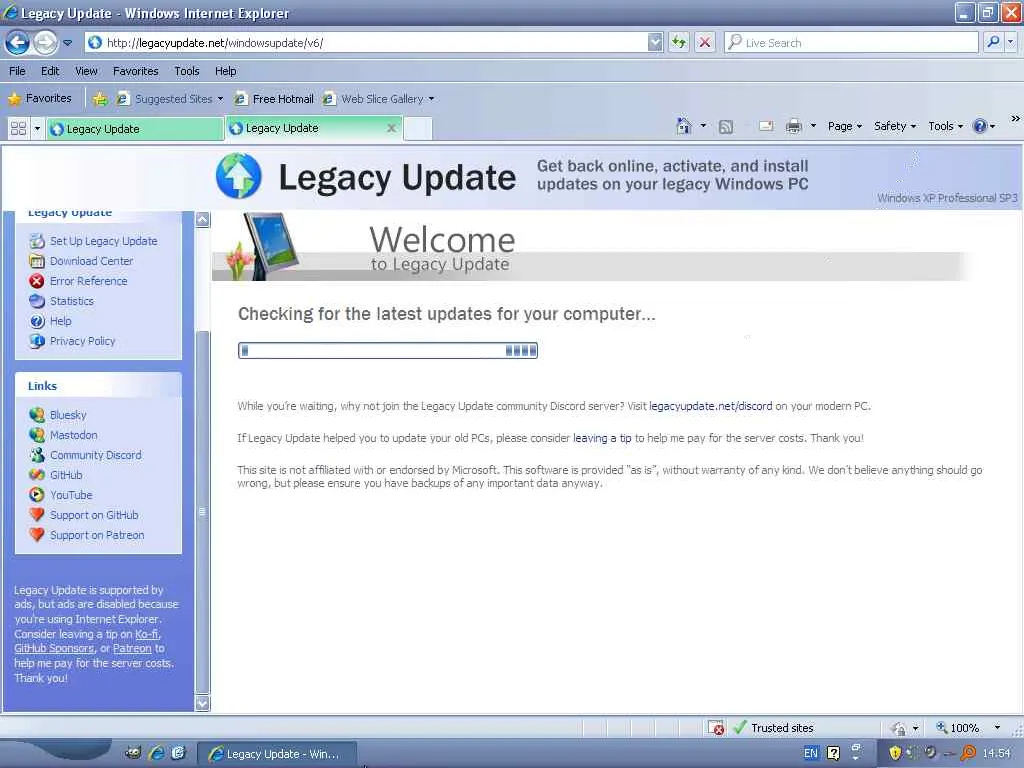
Task: Click the GitHub sidebar icon
Action: coord(37,475)
